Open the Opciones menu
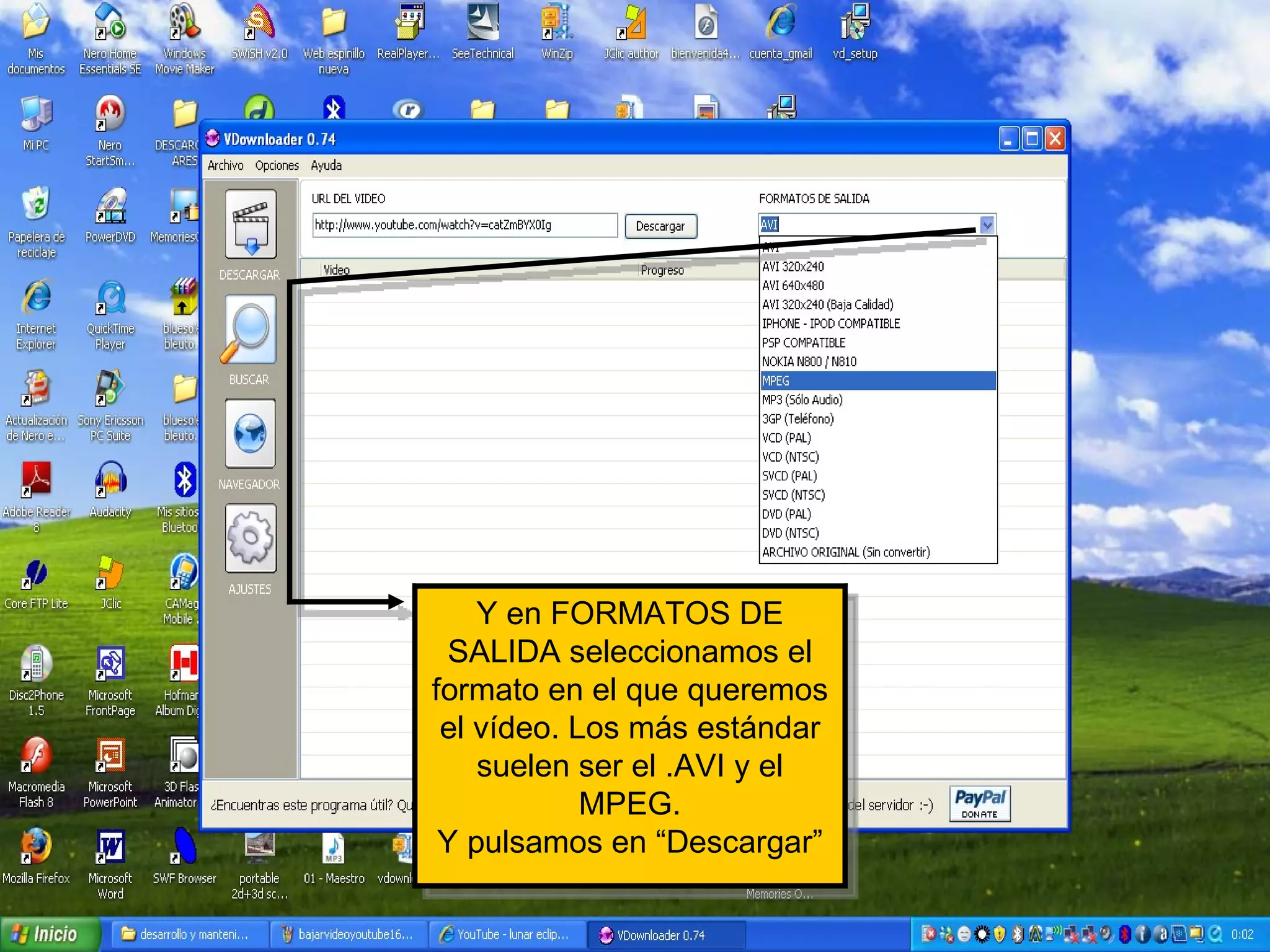The width and height of the screenshot is (1270, 952). (x=277, y=165)
